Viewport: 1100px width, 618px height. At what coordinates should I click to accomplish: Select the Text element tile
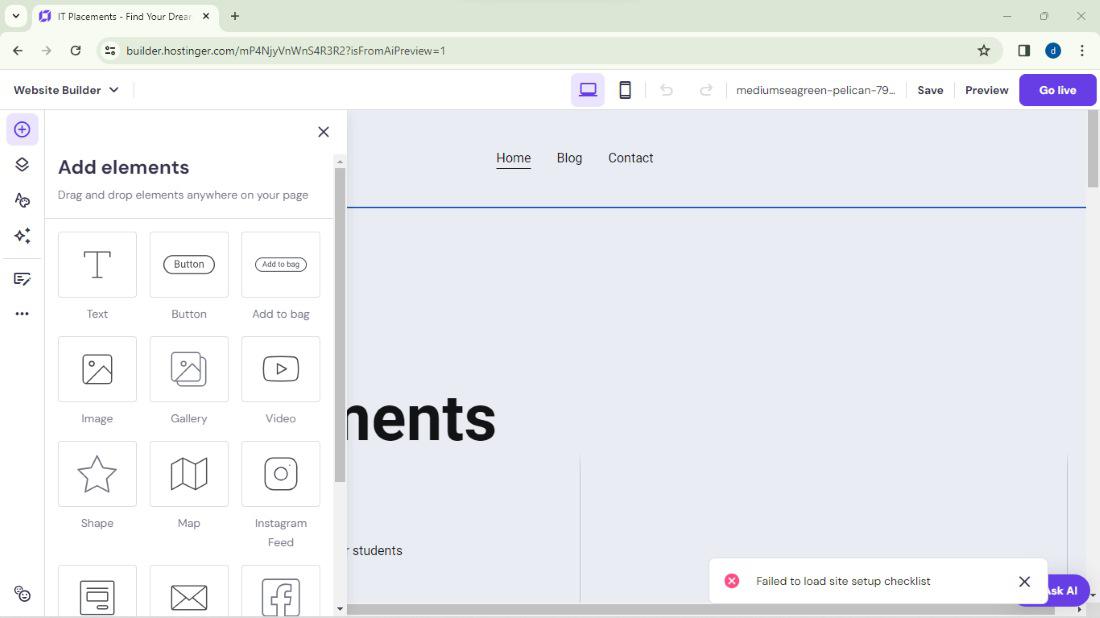pos(98,264)
